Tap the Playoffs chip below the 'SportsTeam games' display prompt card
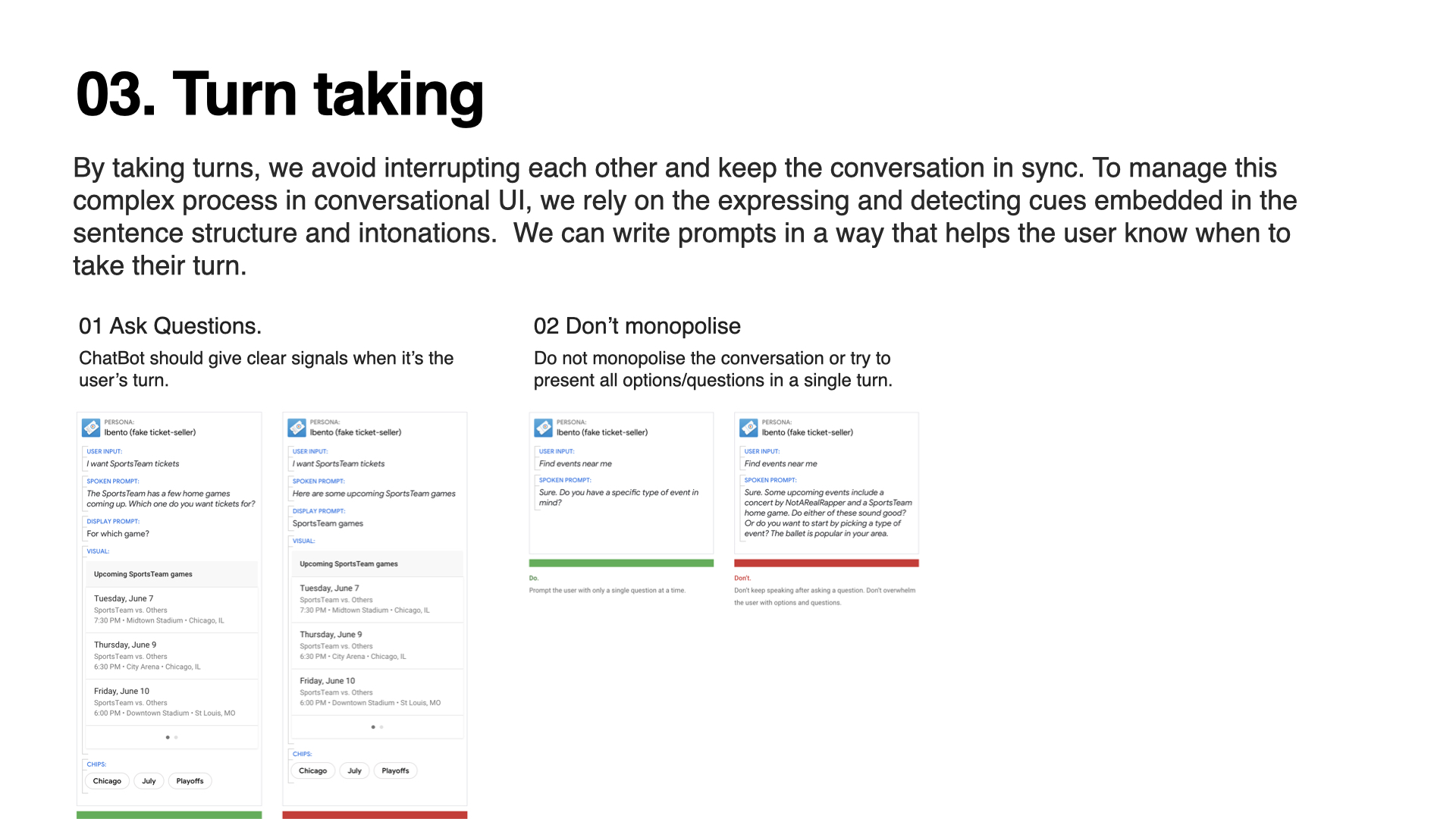 tap(395, 770)
